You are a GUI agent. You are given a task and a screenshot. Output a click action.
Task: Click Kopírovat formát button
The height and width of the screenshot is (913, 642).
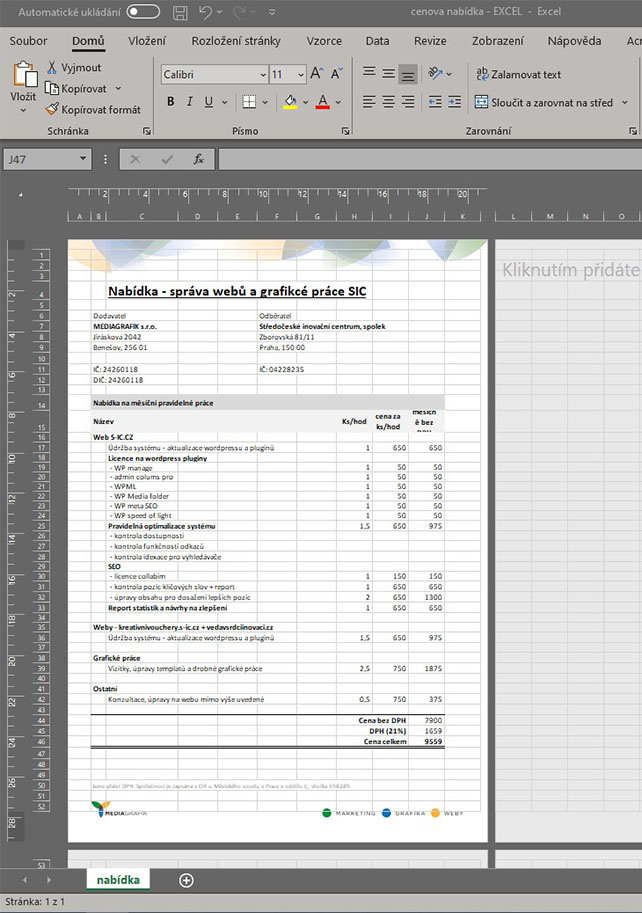tap(93, 110)
